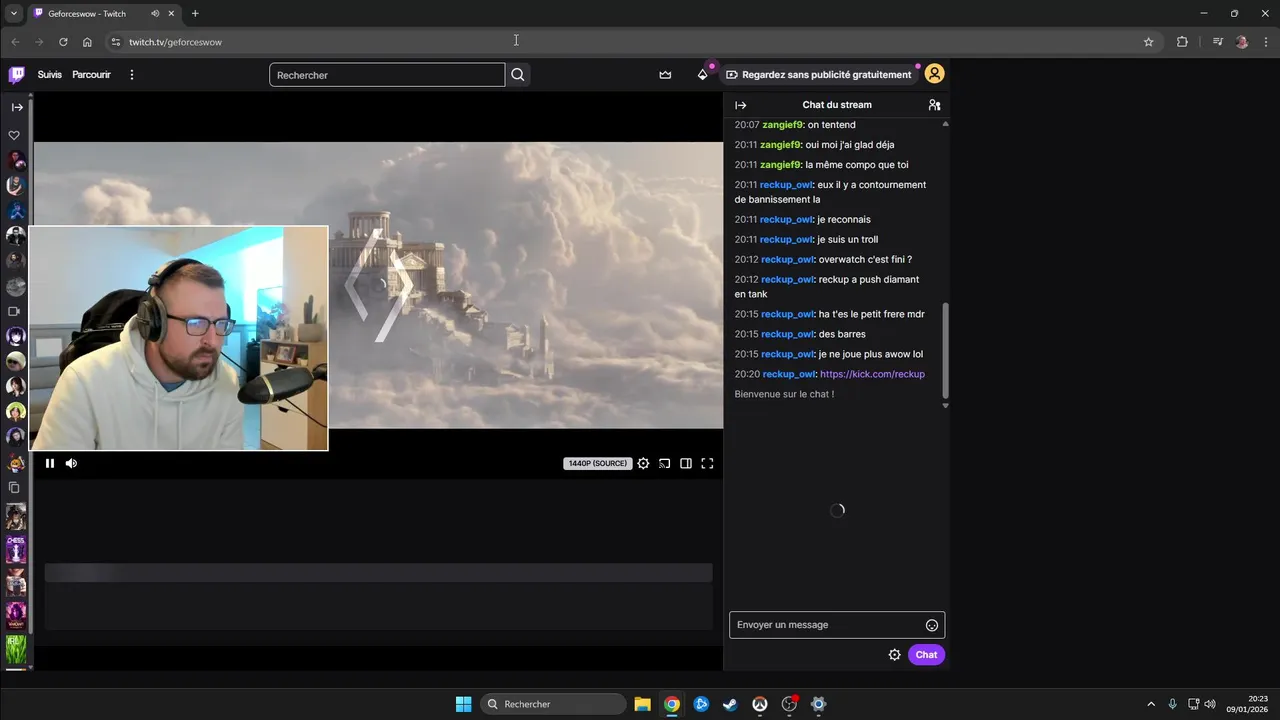Reload the page
This screenshot has width=1280, height=720.
point(63,42)
